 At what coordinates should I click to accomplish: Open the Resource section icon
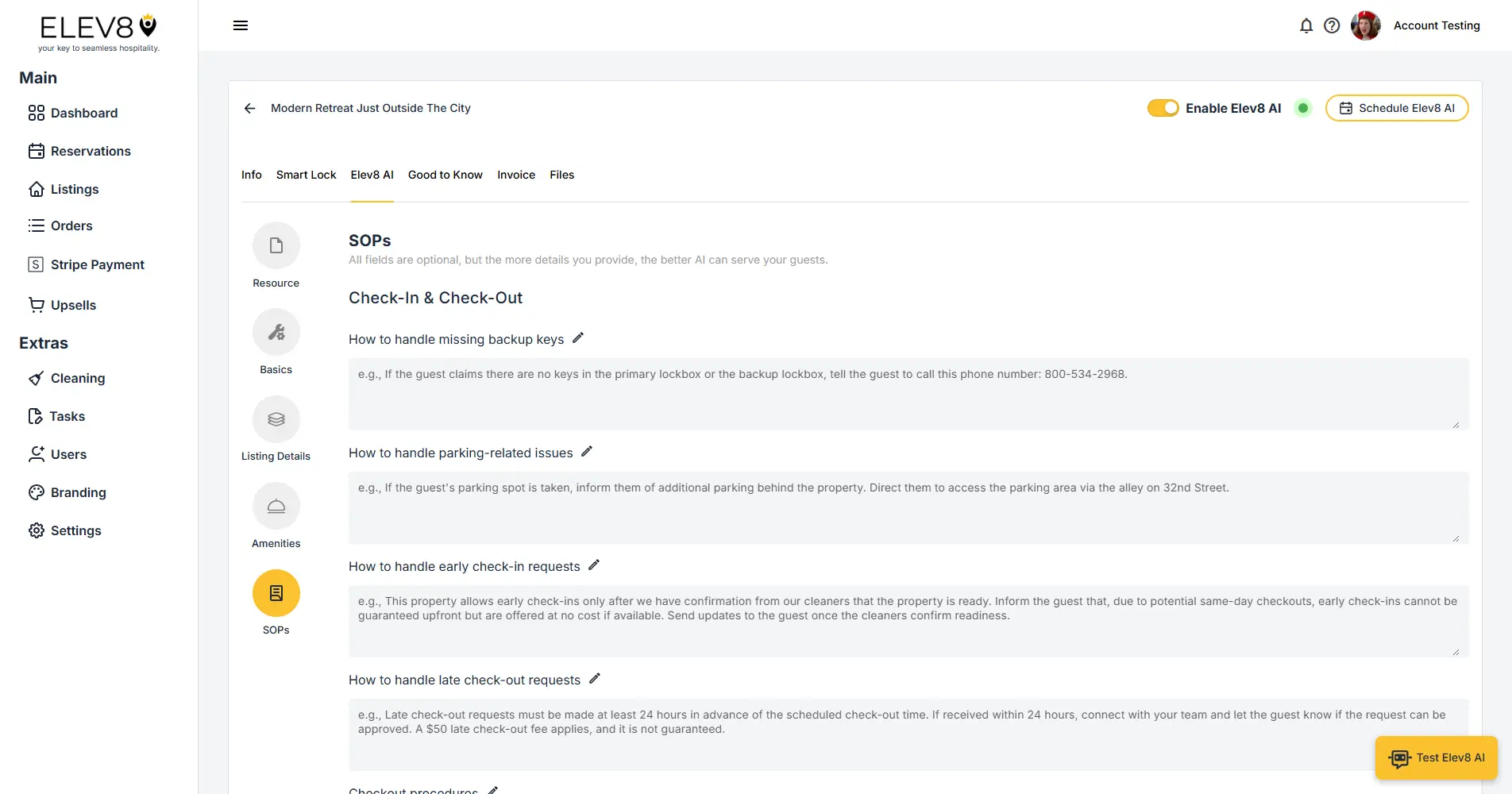(276, 245)
